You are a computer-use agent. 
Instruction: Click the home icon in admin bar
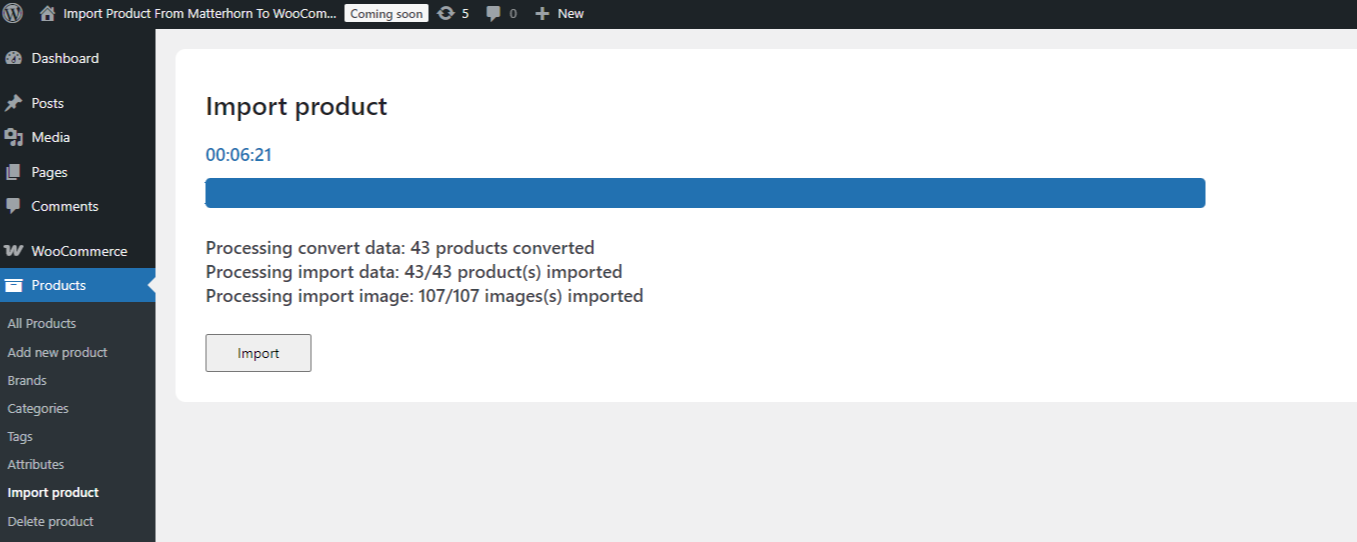(x=47, y=14)
